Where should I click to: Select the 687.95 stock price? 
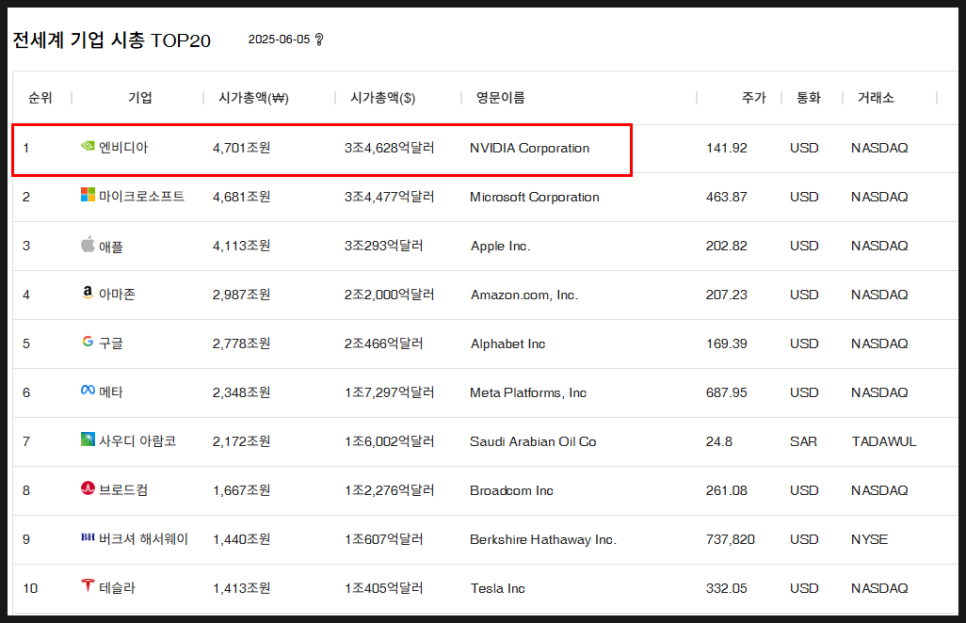point(726,393)
